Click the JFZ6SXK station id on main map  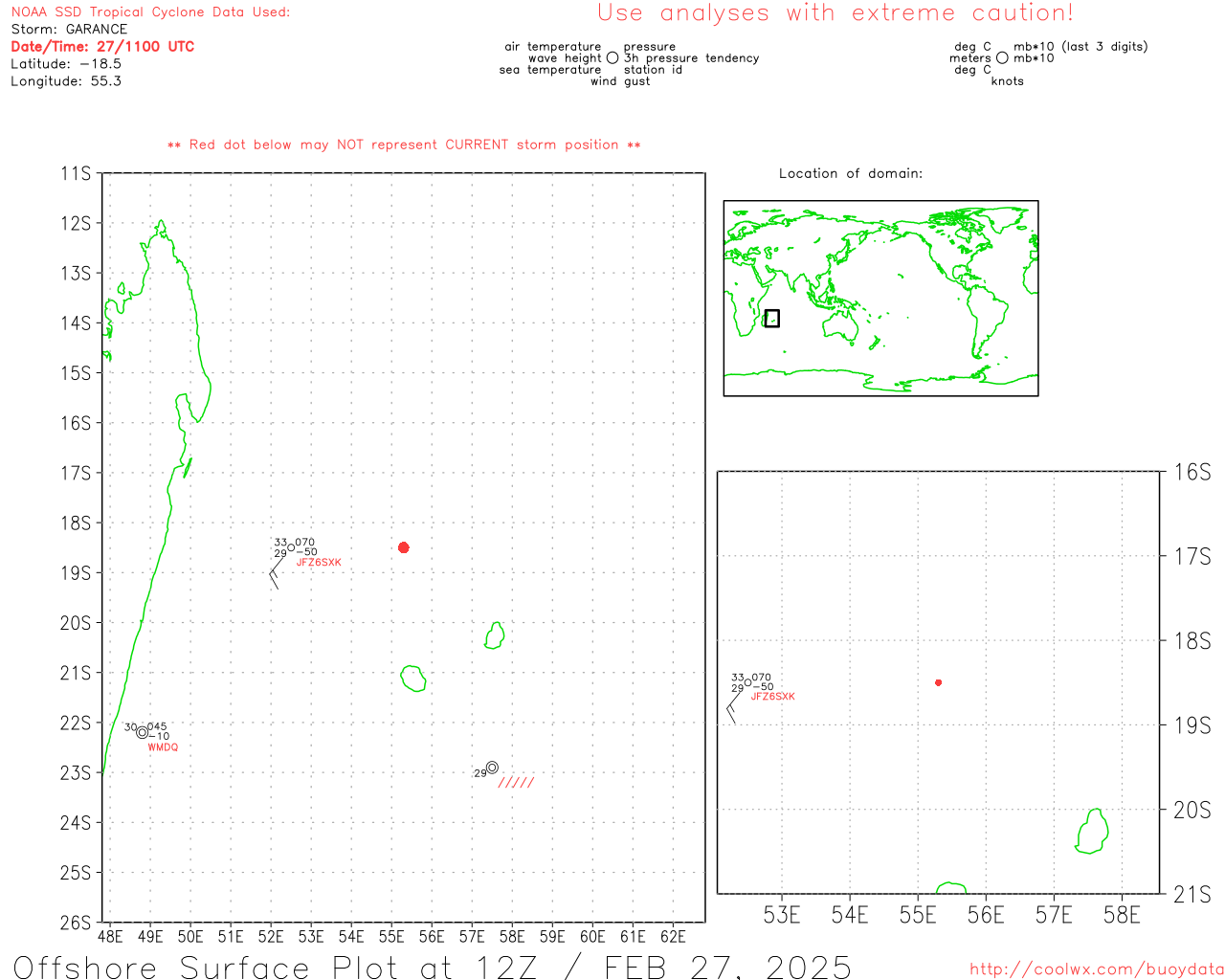[x=319, y=563]
